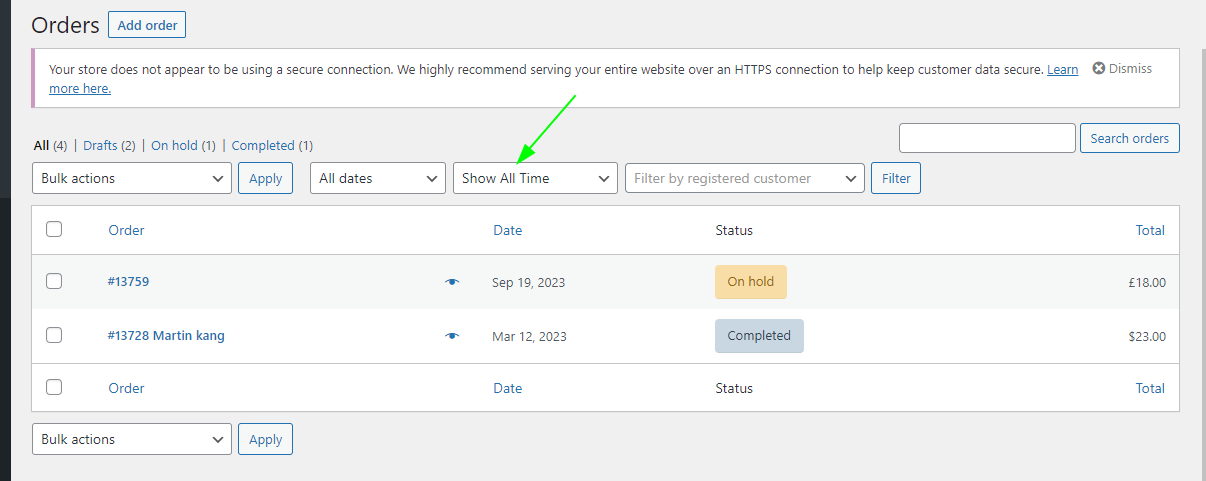Check the box for order #13759
This screenshot has width=1206, height=481.
(54, 281)
